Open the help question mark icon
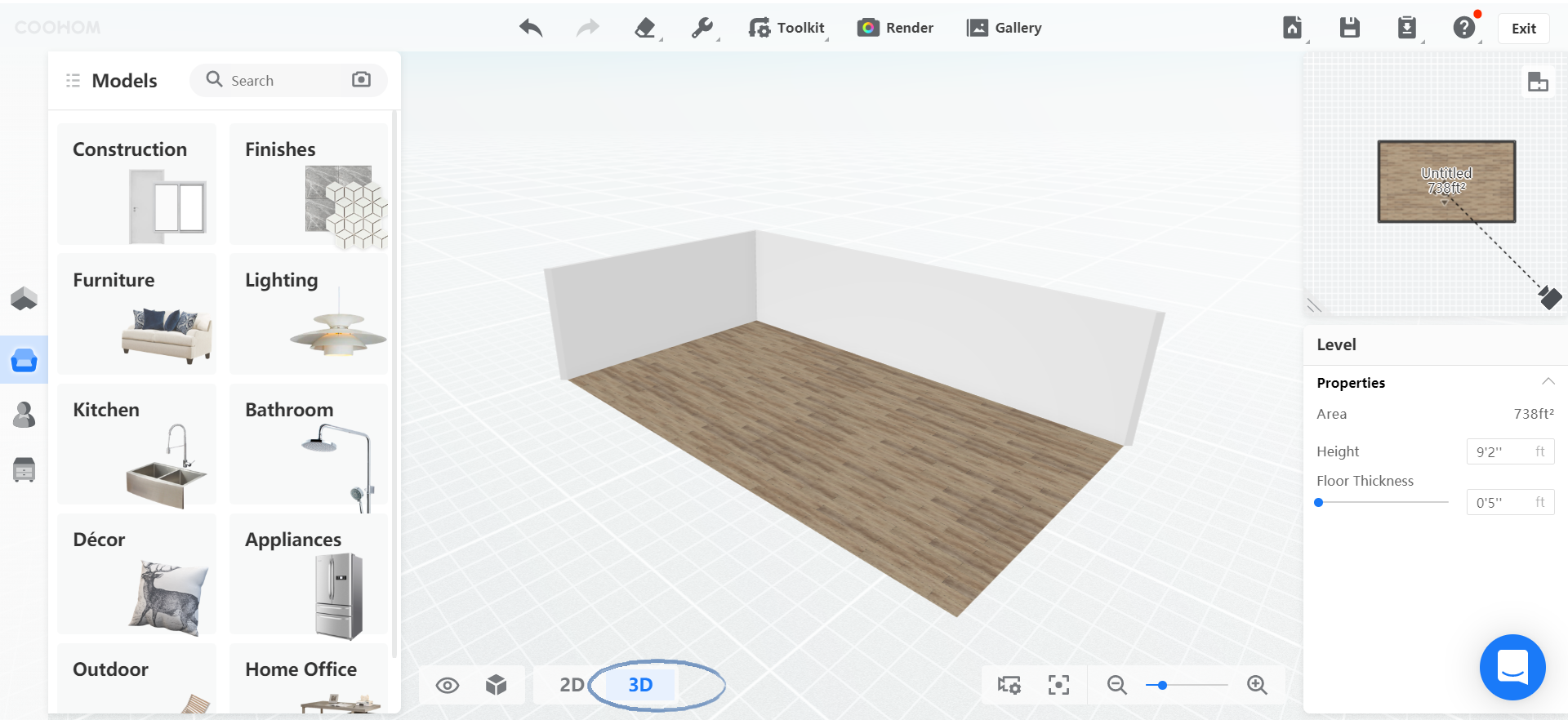The image size is (1568, 720). (1463, 28)
